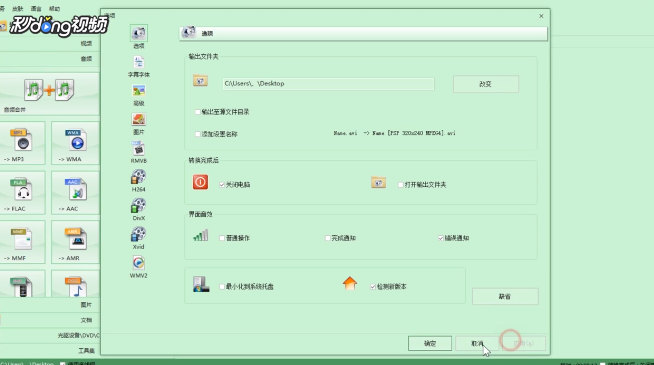
Task: Toggle the 普通操作 sound checkbox
Action: [222, 238]
